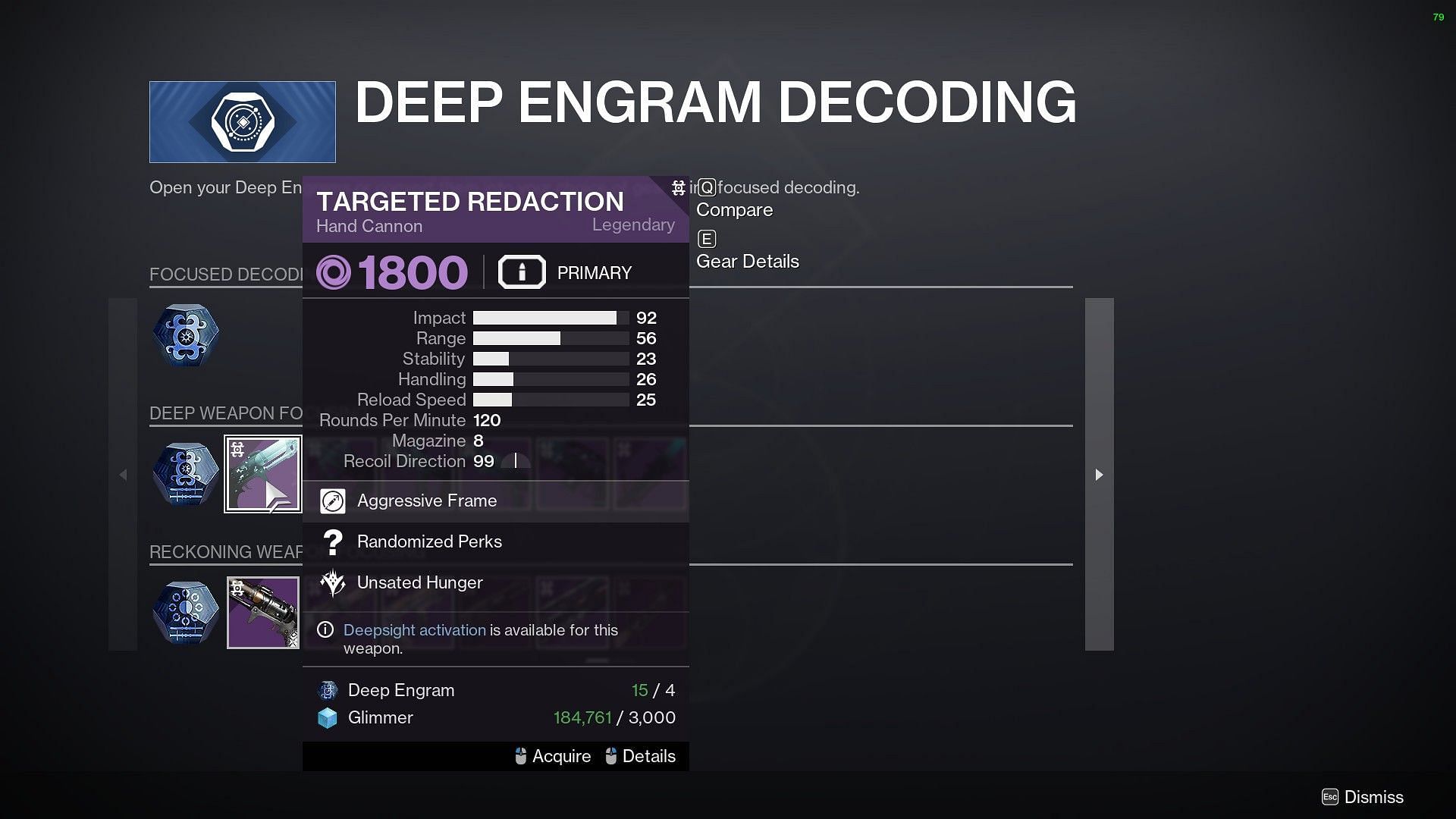Click the Glimmer currency icon
The image size is (1456, 819).
330,717
